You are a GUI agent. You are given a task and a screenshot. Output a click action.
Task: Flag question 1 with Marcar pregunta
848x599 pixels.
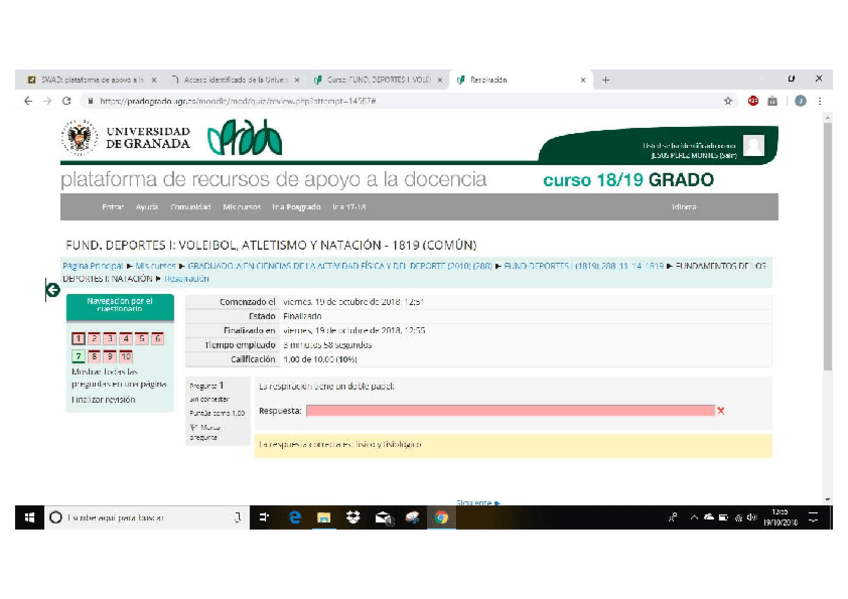coord(205,432)
